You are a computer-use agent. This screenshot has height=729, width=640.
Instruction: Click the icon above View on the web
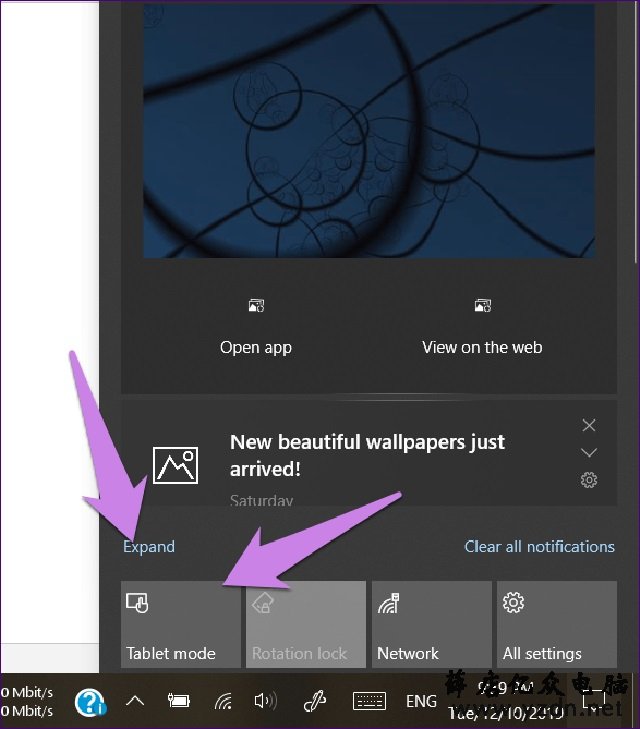point(482,305)
